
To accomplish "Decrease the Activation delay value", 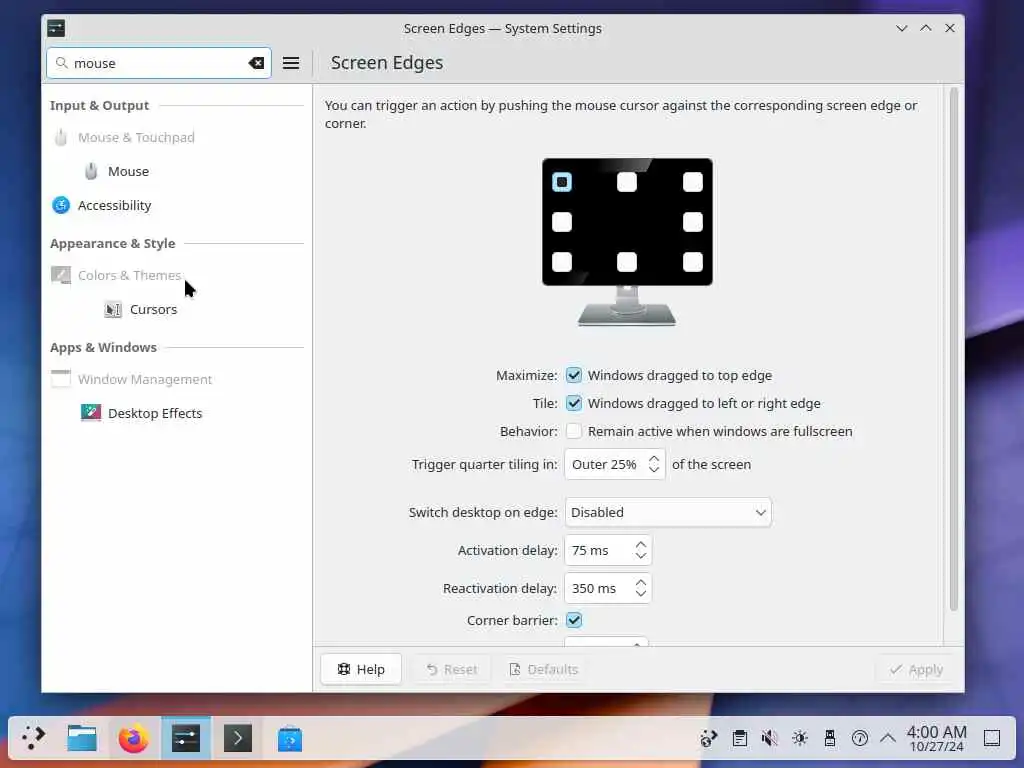I will click(x=641, y=556).
